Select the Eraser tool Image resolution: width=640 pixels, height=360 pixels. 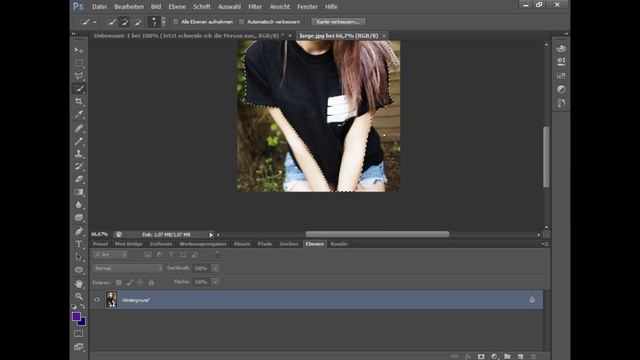point(79,179)
